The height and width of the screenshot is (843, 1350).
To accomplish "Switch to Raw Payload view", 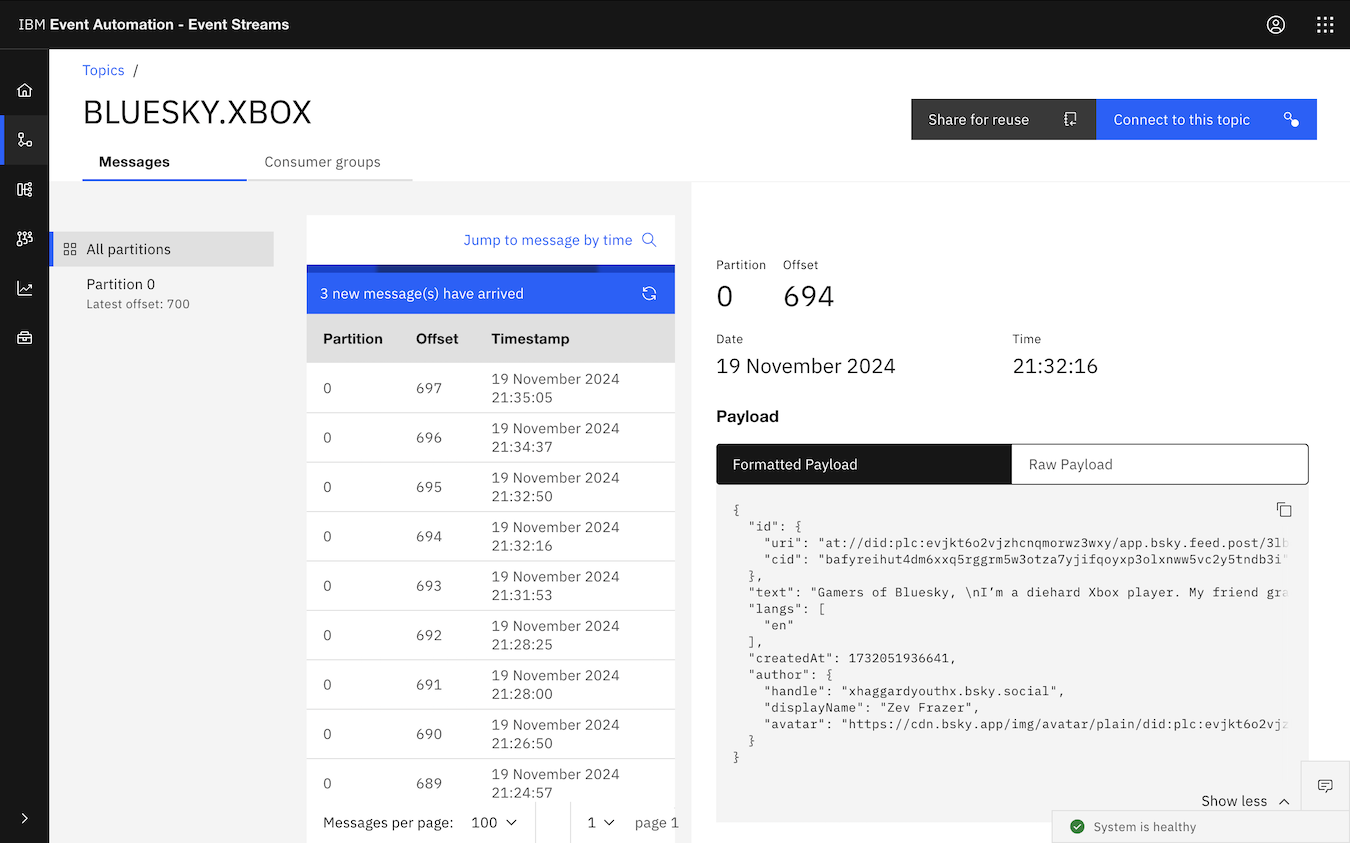I will pyautogui.click(x=1159, y=464).
